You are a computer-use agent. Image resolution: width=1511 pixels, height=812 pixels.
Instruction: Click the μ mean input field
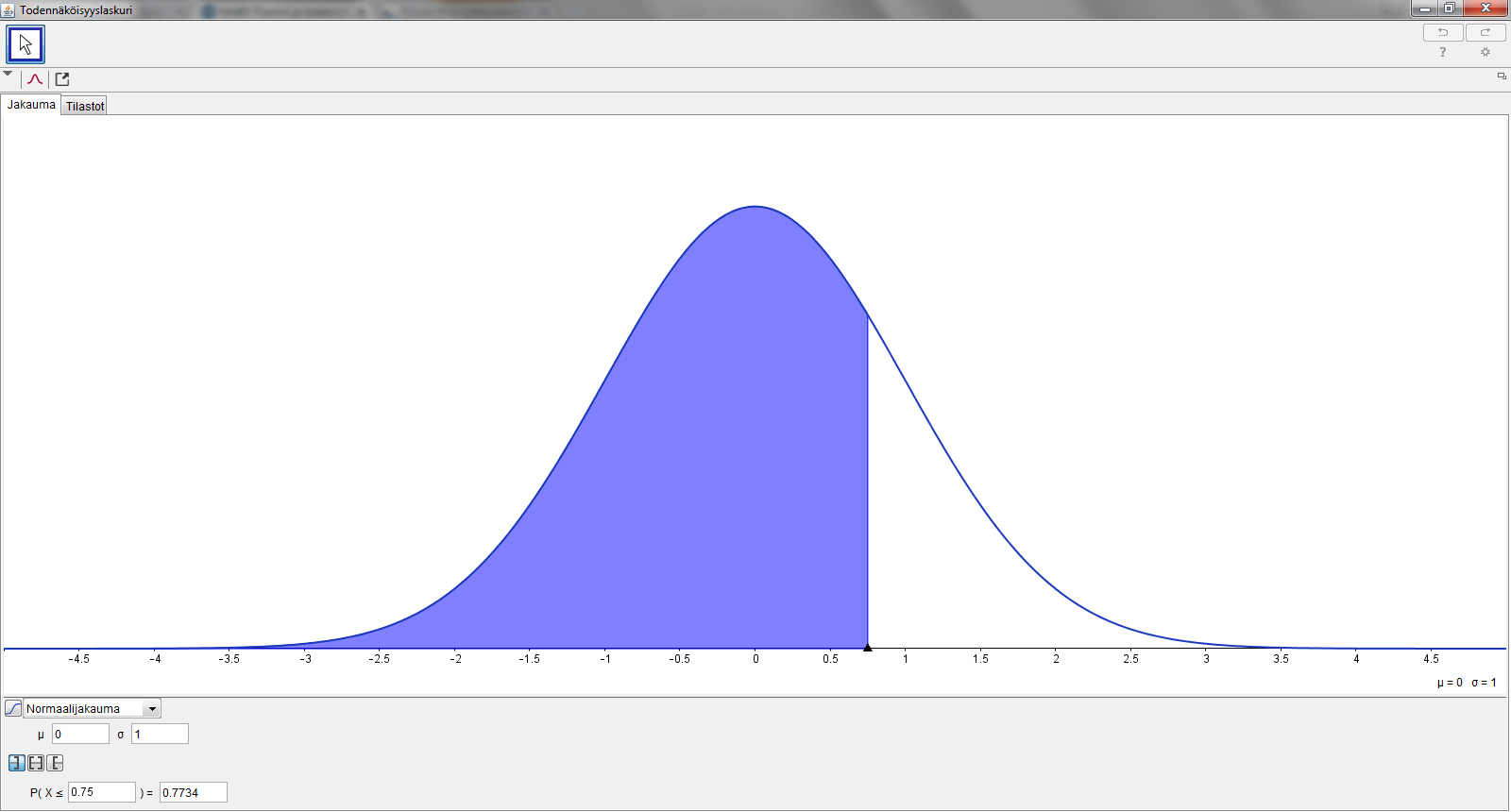coord(80,734)
